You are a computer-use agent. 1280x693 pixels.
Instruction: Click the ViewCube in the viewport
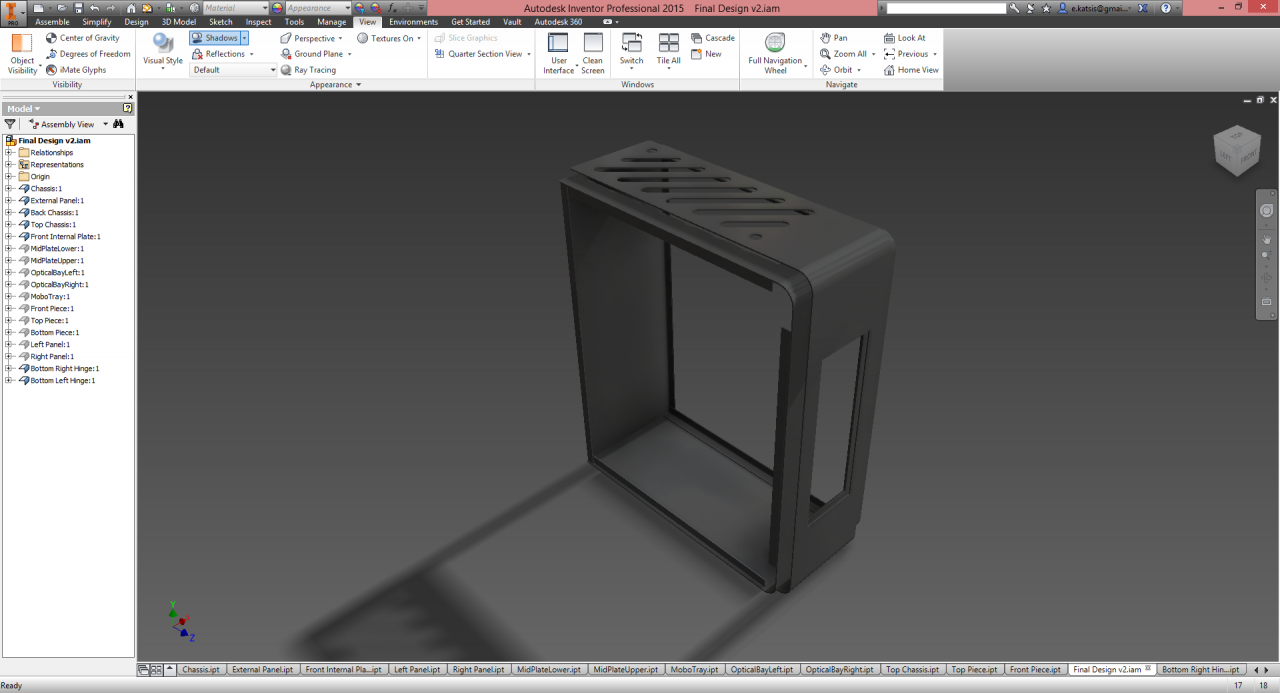pos(1235,150)
